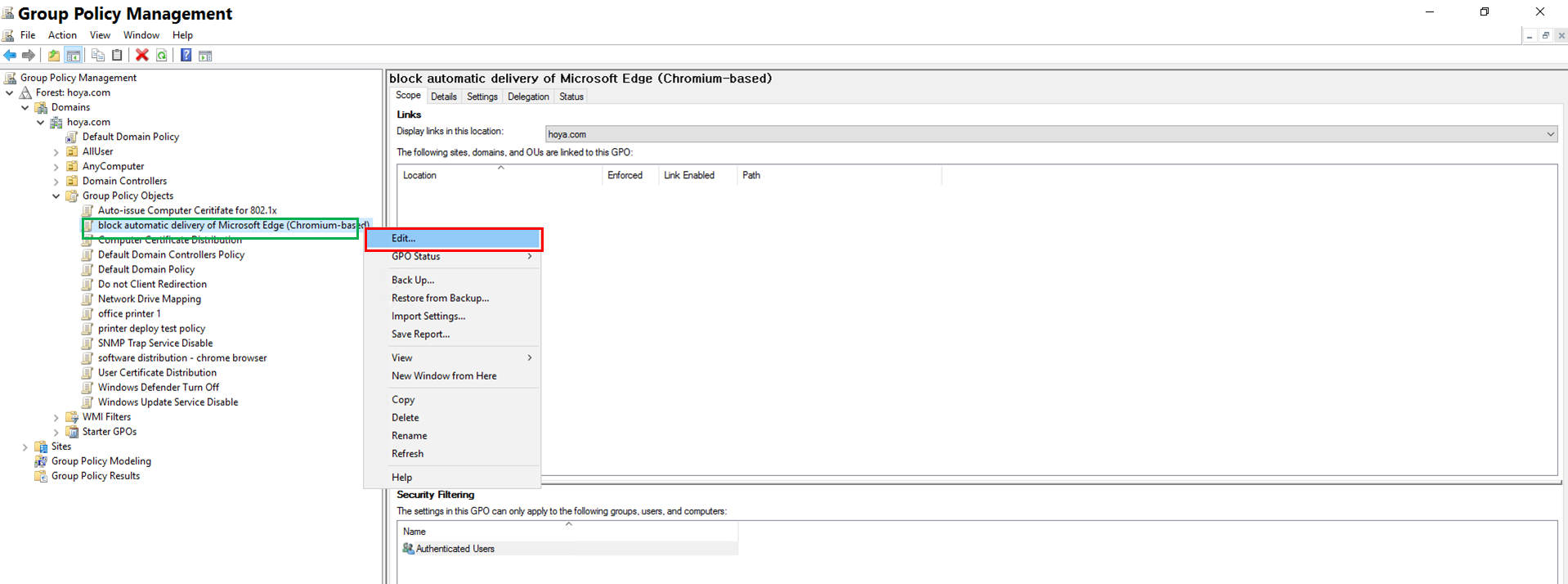Collapse the Group Policy Objects node

point(56,196)
